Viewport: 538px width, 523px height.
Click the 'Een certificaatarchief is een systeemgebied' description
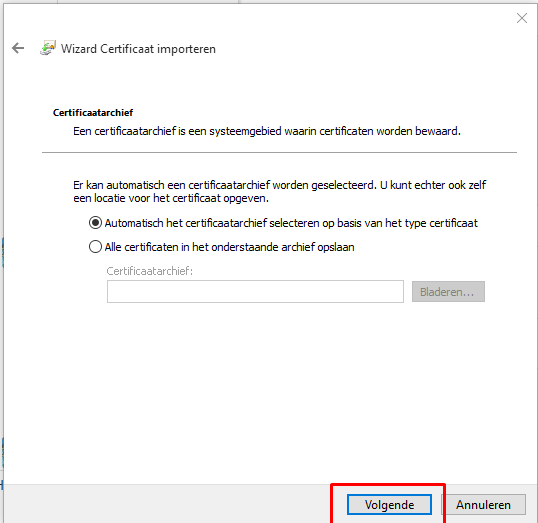[x=267, y=131]
